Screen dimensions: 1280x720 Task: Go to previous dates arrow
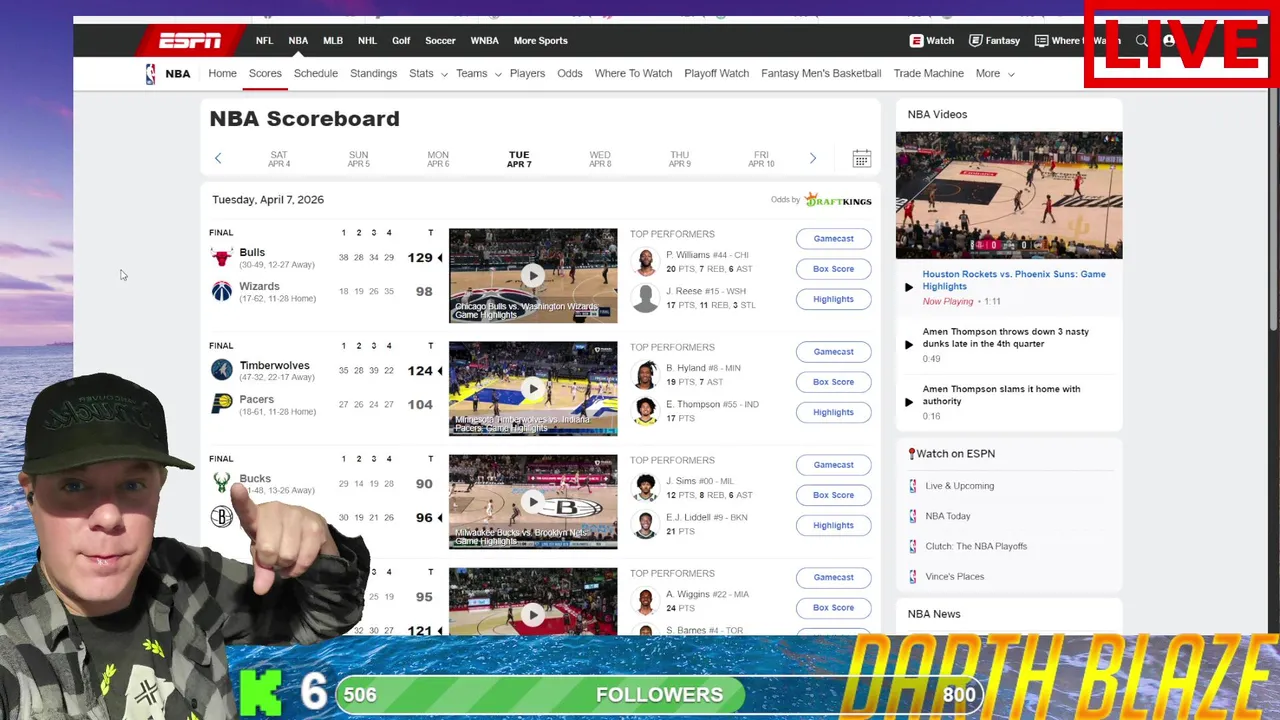[218, 158]
